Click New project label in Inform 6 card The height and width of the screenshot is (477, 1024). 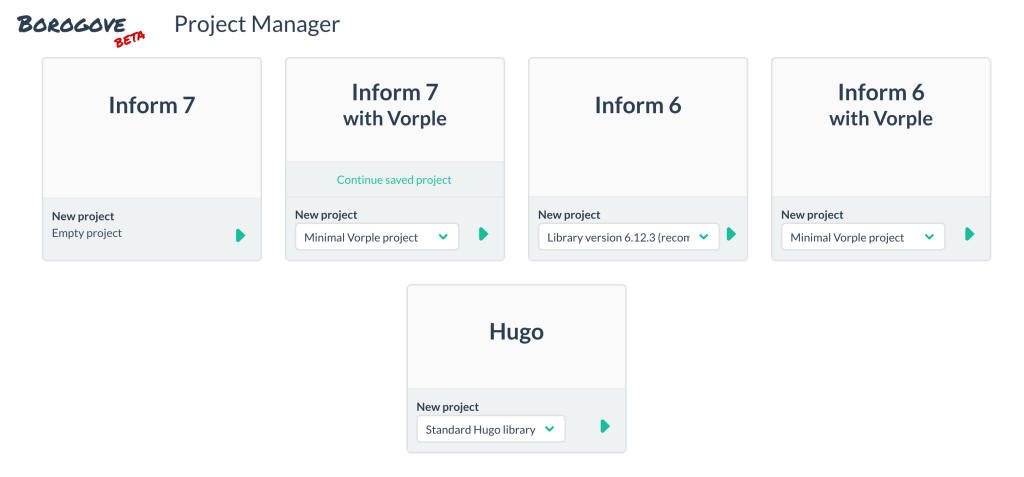(569, 215)
